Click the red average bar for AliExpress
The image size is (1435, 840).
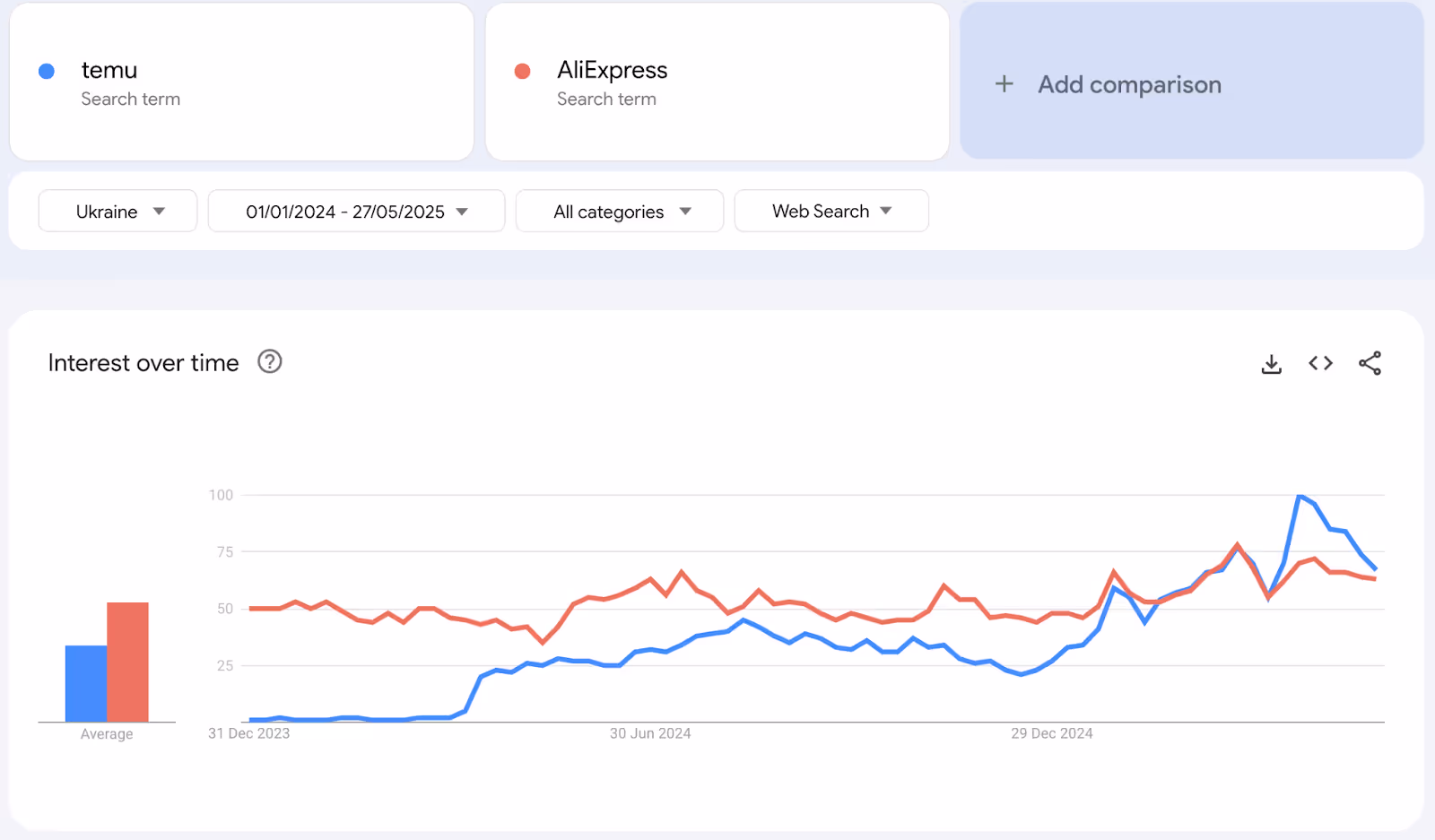click(x=127, y=662)
